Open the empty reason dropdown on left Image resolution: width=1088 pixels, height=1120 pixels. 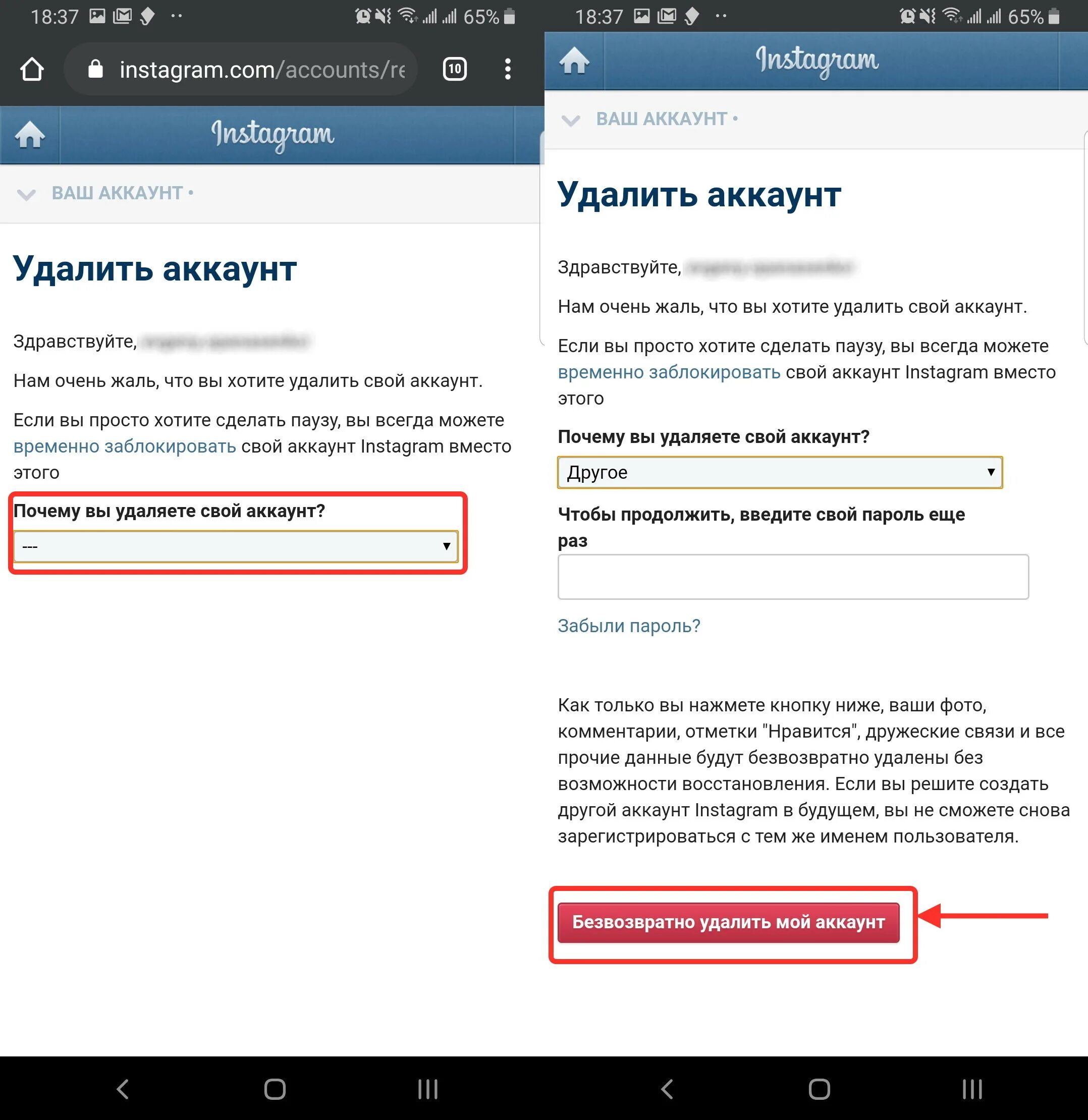tap(236, 546)
